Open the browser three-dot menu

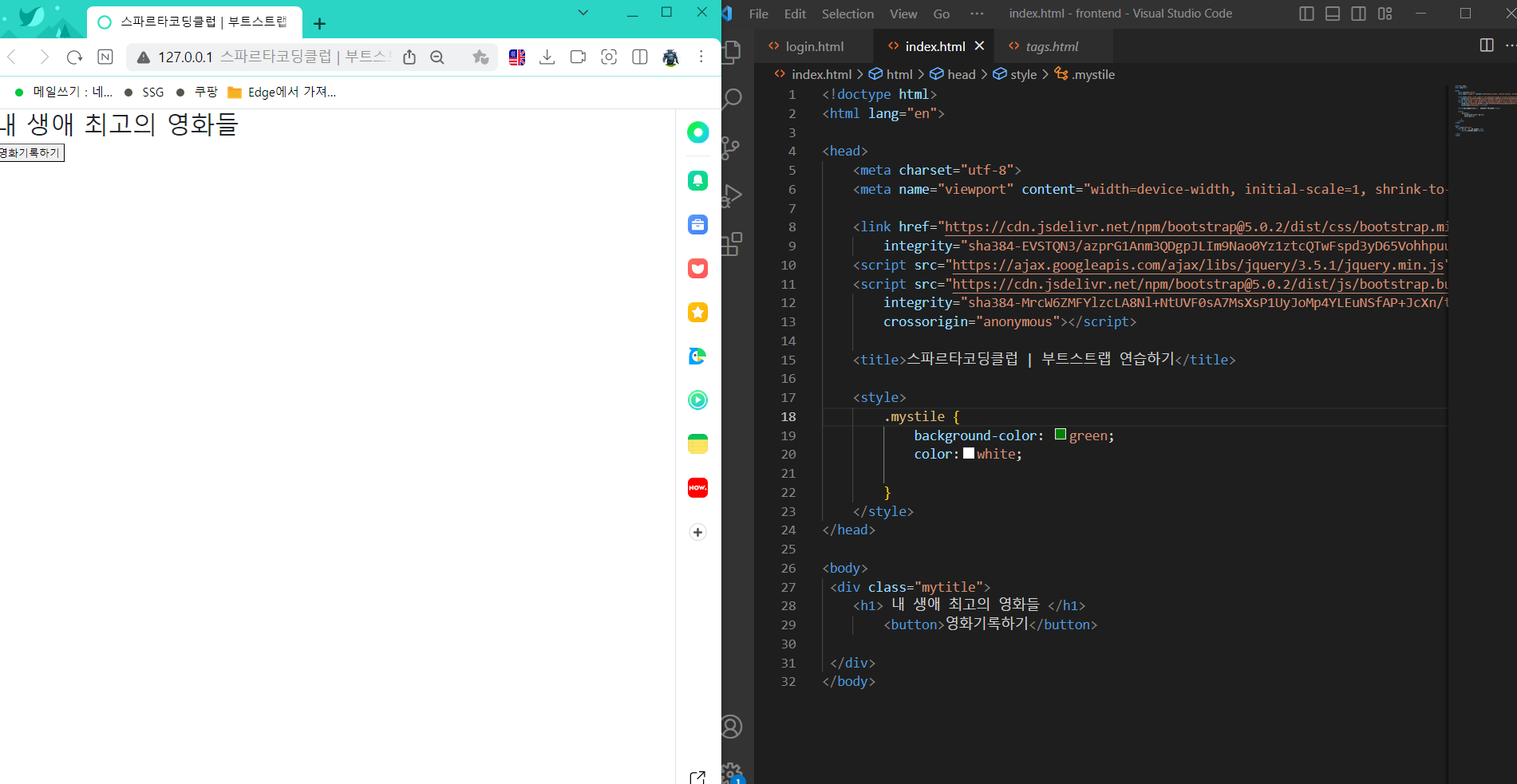pyautogui.click(x=701, y=57)
